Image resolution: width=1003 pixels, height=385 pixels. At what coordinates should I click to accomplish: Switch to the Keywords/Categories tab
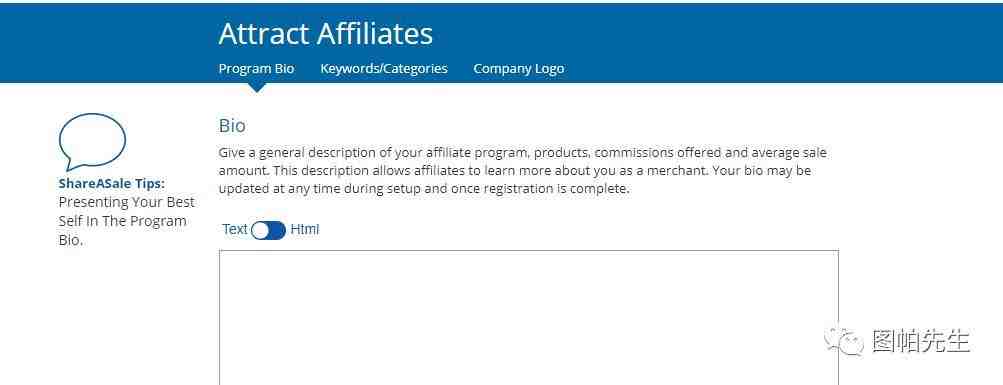[x=384, y=68]
